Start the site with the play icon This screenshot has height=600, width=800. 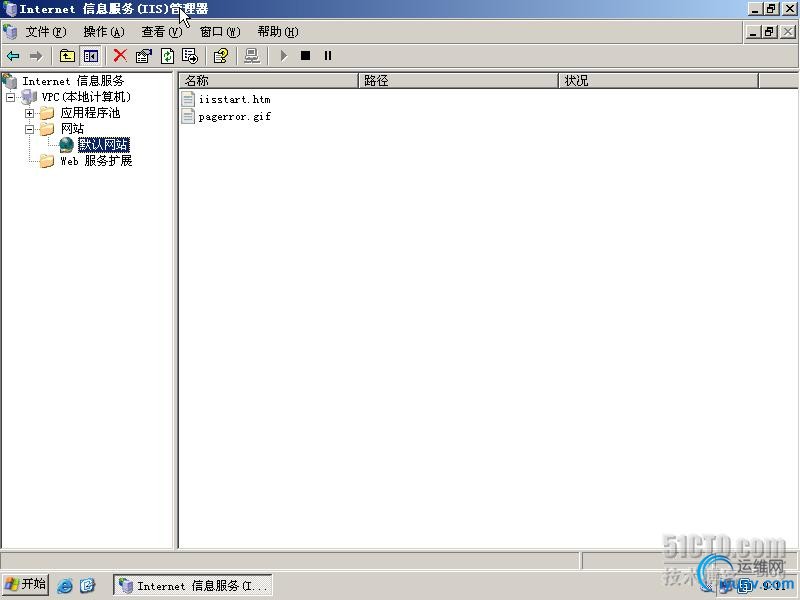tap(284, 56)
